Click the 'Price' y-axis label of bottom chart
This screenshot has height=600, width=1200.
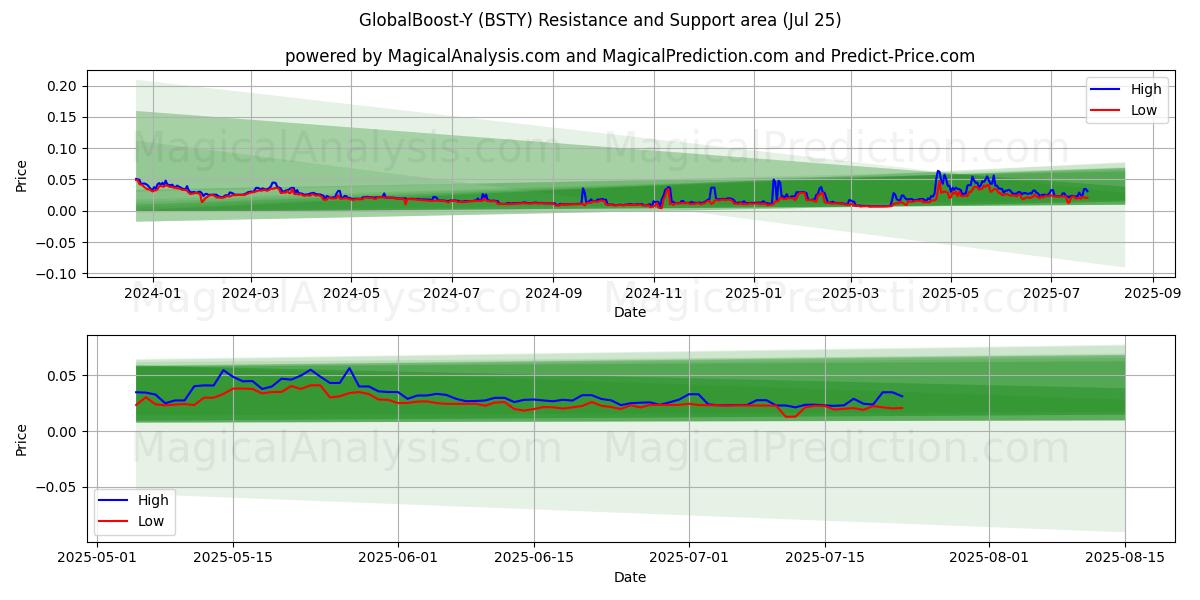(22, 439)
